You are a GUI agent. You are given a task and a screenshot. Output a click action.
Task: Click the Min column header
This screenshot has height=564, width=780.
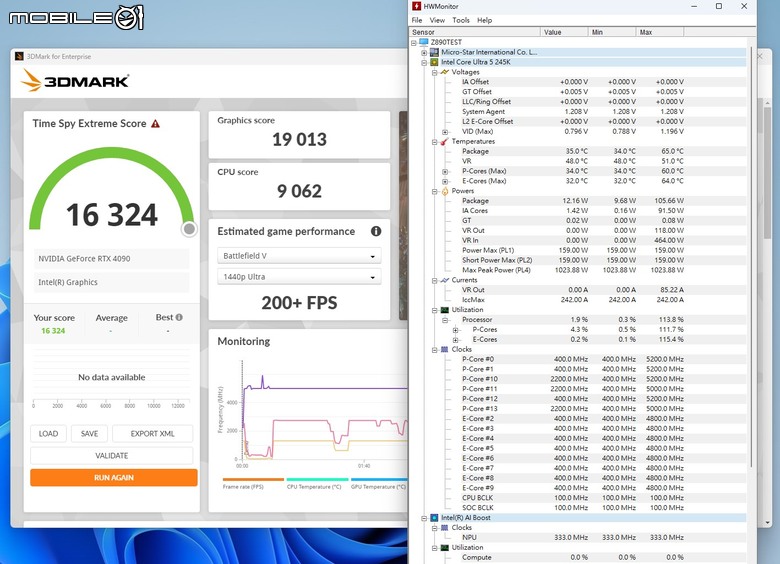[x=612, y=32]
